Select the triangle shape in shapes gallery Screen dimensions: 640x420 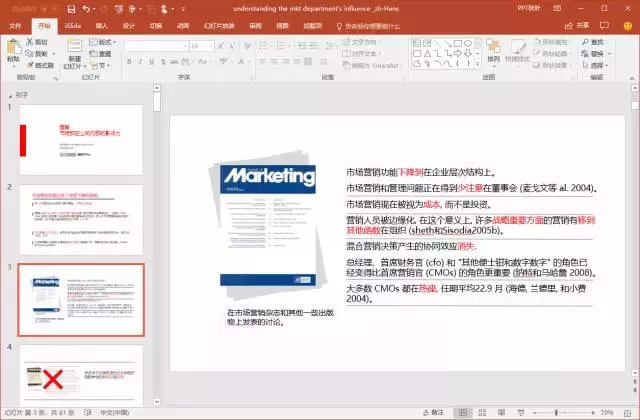pos(427,53)
